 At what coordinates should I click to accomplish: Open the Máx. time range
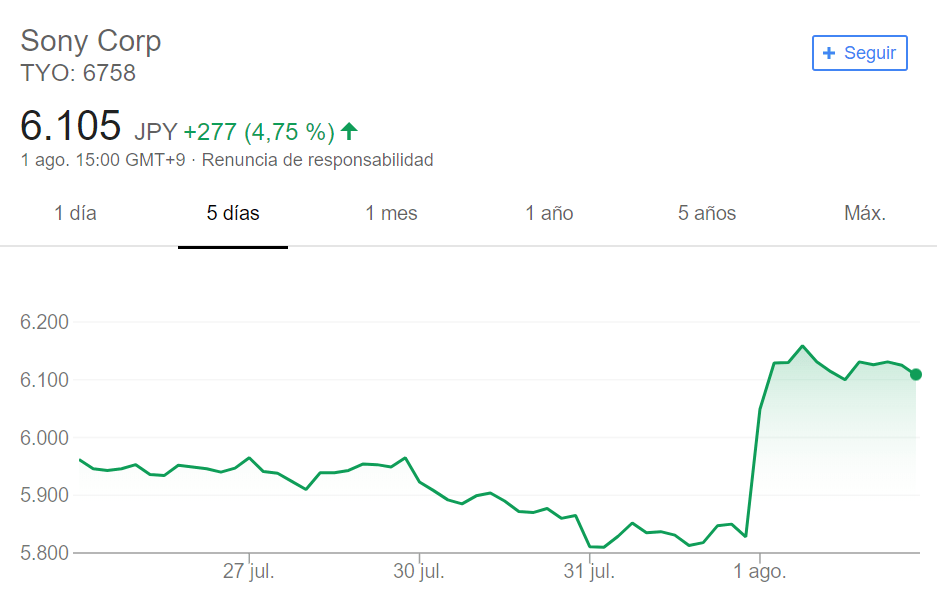(865, 213)
